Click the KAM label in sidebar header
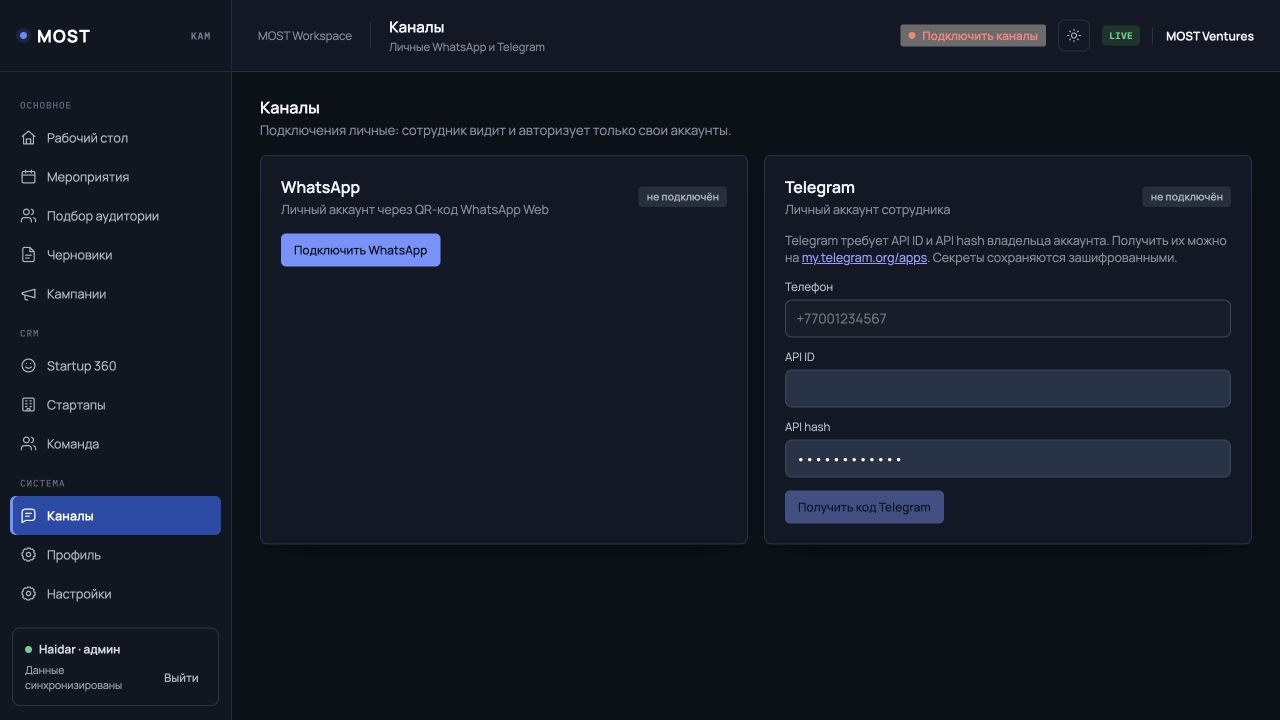Screen dimensions: 1280x720 (201, 36)
